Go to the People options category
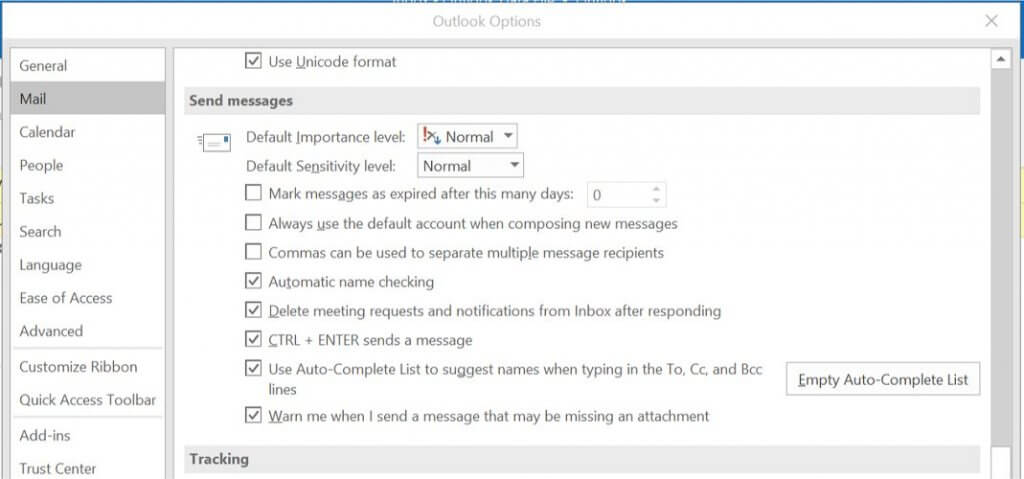The image size is (1024, 479). click(x=88, y=165)
